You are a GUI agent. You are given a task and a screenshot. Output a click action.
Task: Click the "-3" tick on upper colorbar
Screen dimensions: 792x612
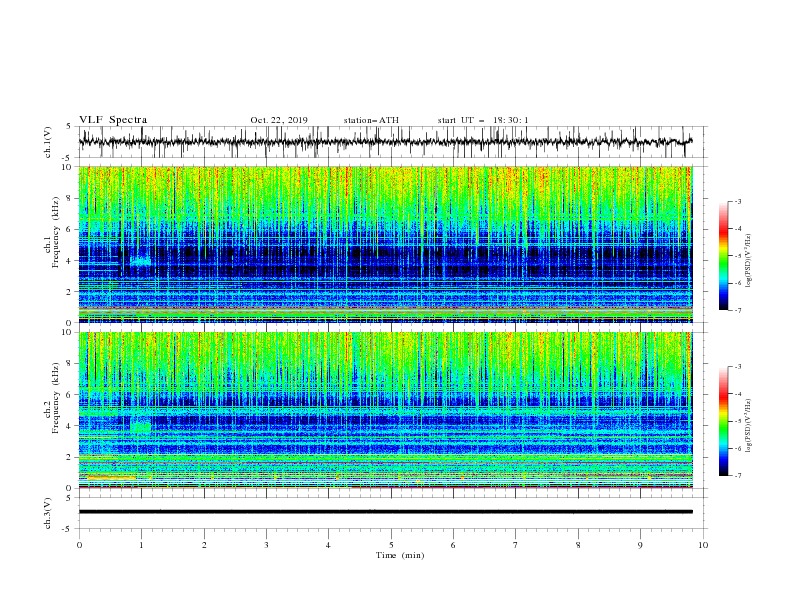738,201
